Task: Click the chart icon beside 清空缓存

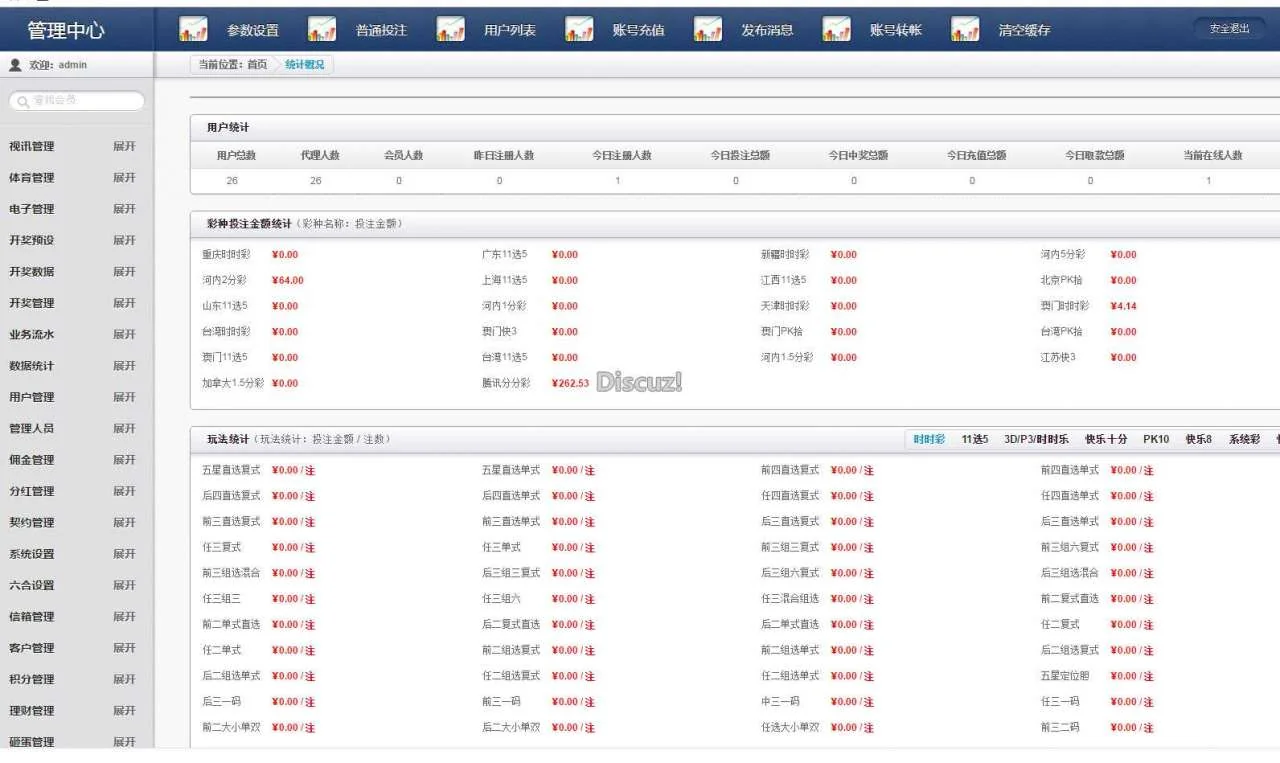Action: 965,30
